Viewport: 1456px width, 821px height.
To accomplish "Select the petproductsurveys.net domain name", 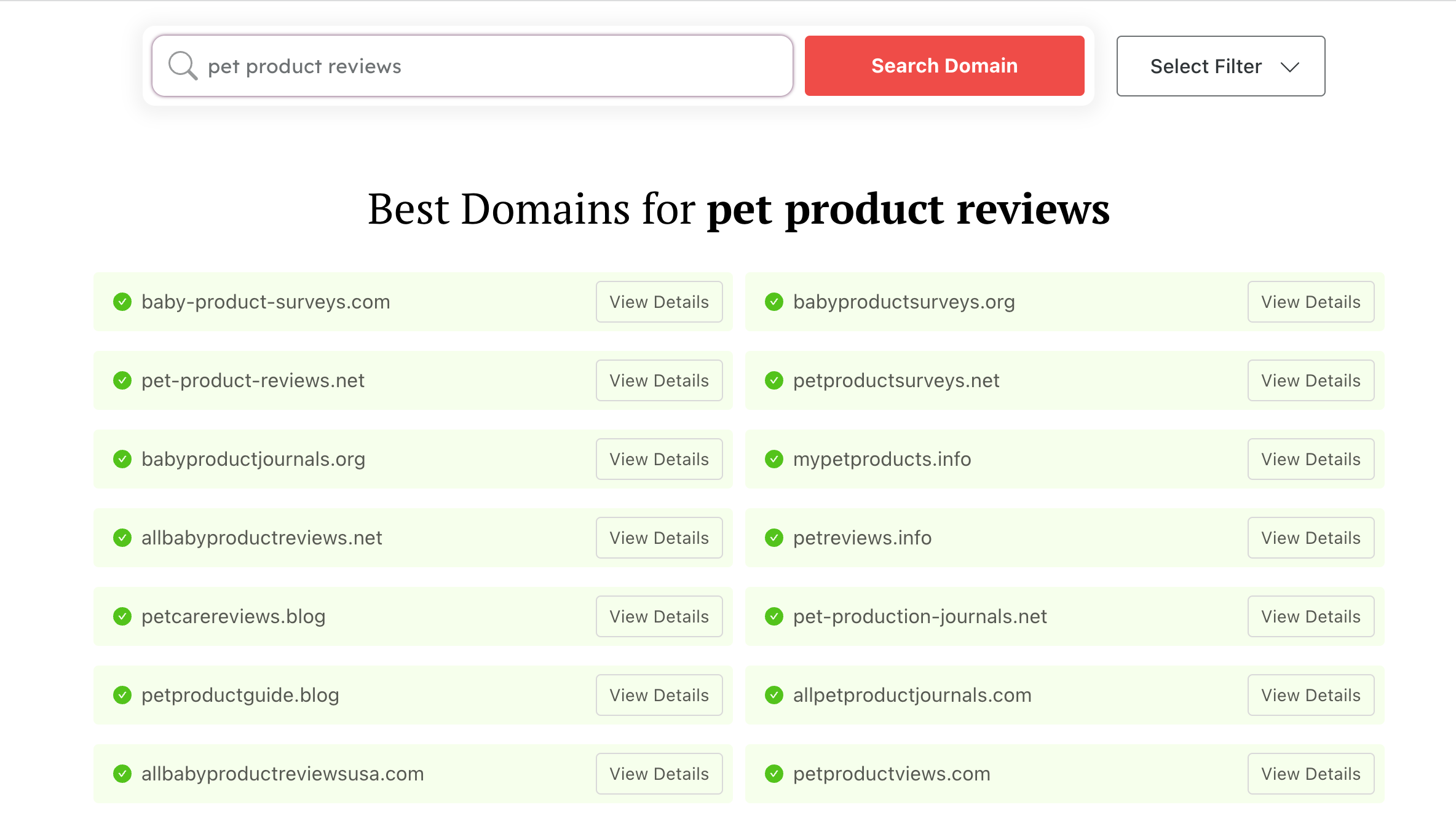I will point(896,380).
